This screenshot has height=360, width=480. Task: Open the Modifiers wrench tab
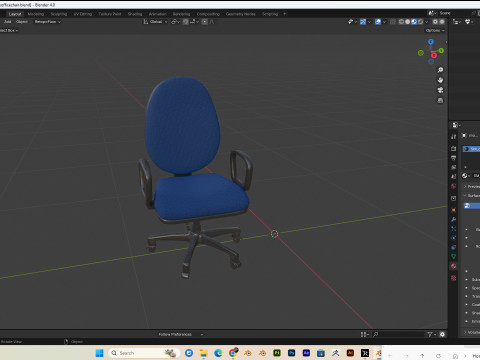tap(453, 219)
